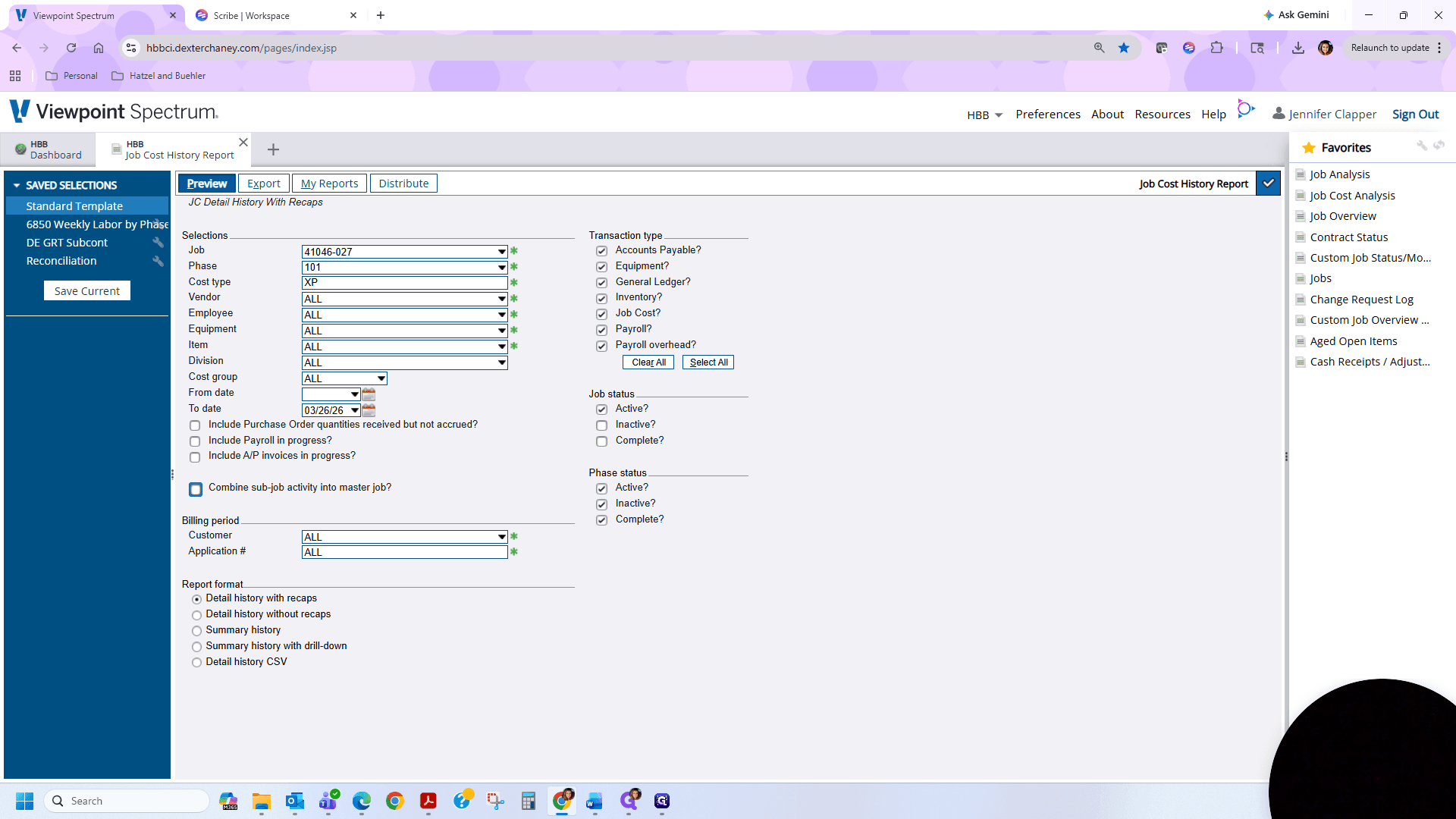Screen dimensions: 1456x819
Task: Click the green asterisk lookup beside Vendor field
Action: [514, 299]
